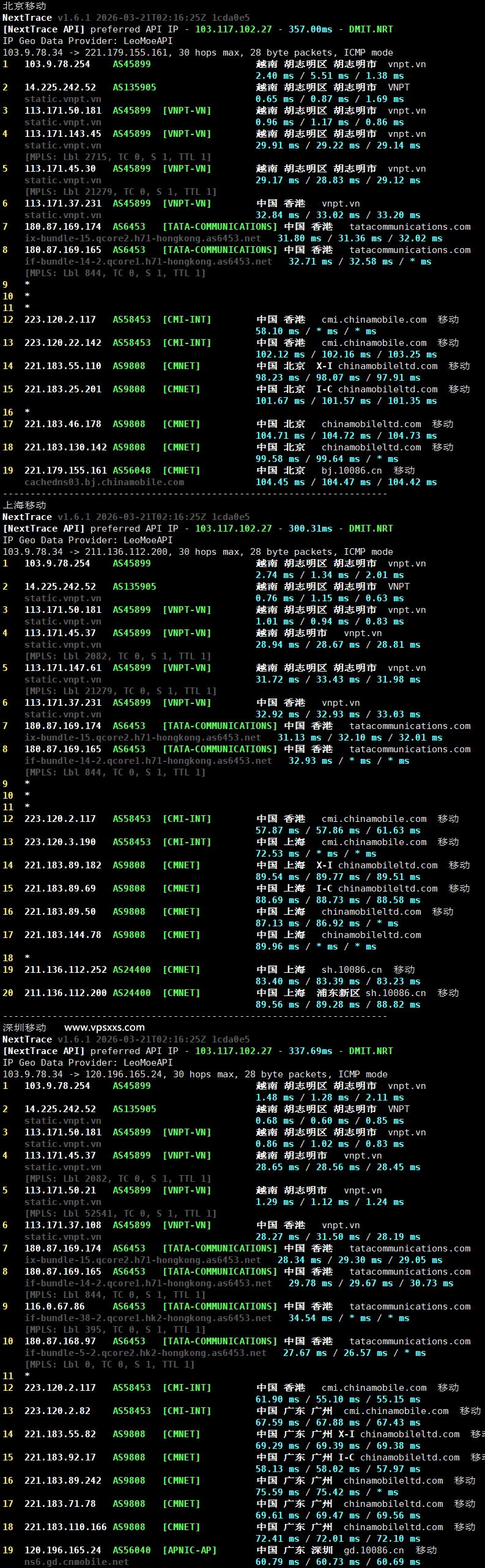Select the 104.45 ms latency

[x=280, y=482]
